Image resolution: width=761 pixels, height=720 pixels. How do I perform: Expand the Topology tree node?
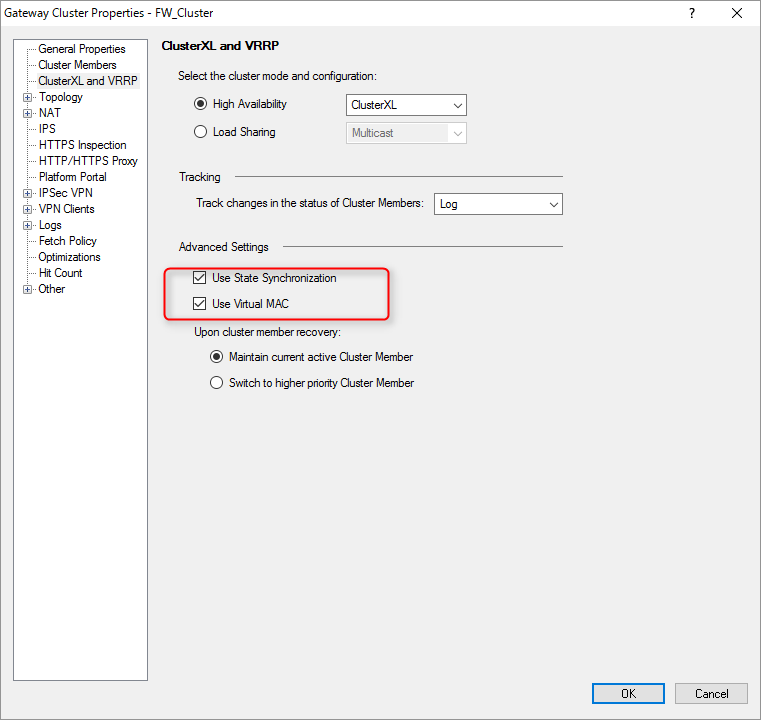click(28, 98)
